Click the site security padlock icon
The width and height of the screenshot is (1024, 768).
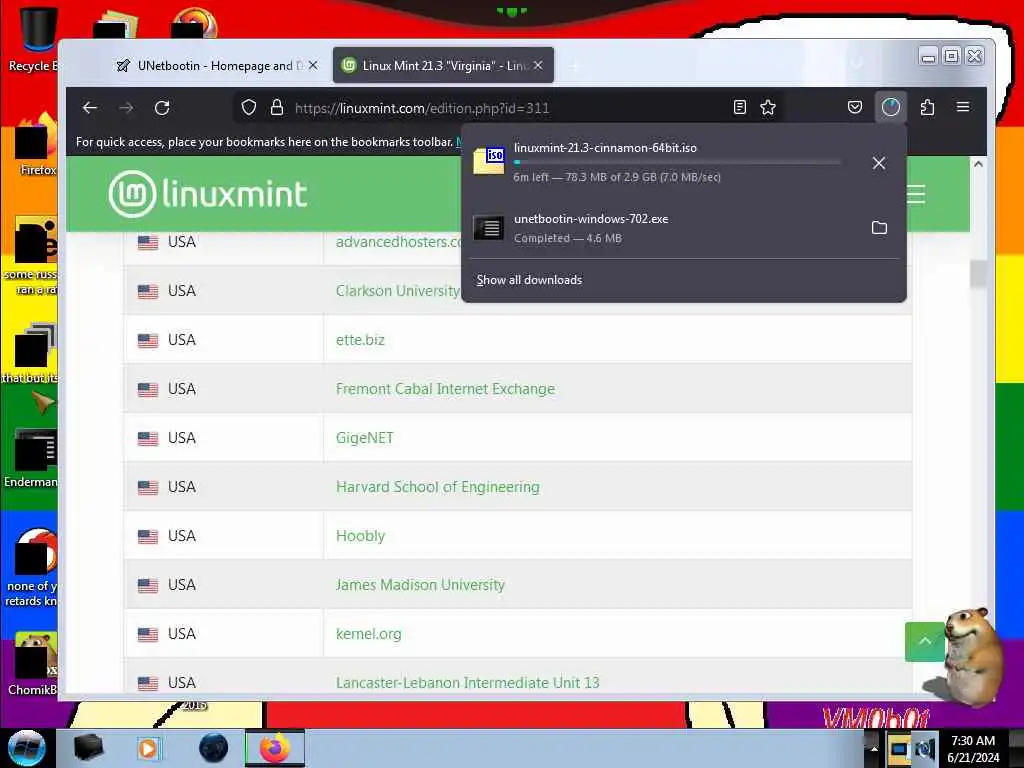pyautogui.click(x=277, y=108)
